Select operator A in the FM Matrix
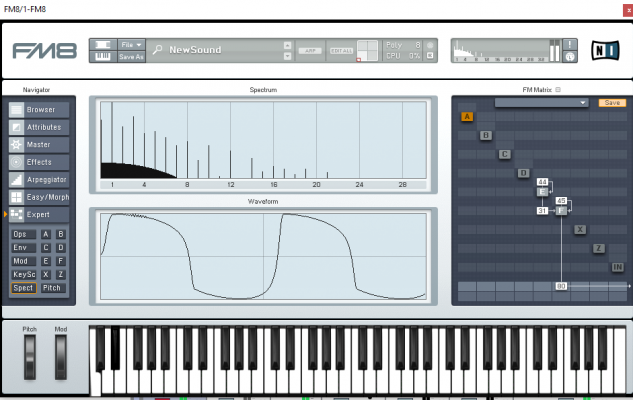 [467, 117]
